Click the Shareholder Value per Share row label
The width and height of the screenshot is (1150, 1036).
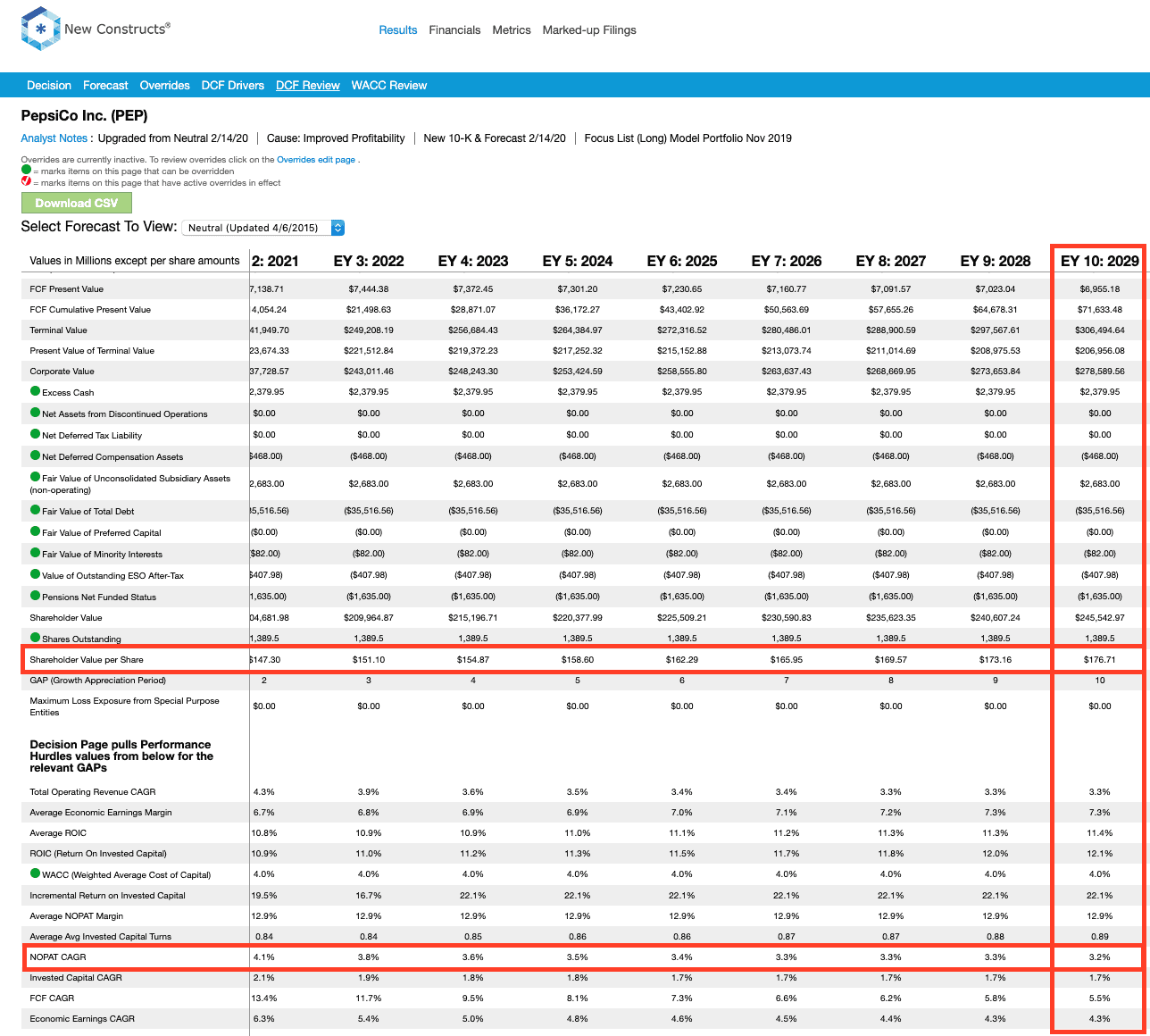(87, 660)
